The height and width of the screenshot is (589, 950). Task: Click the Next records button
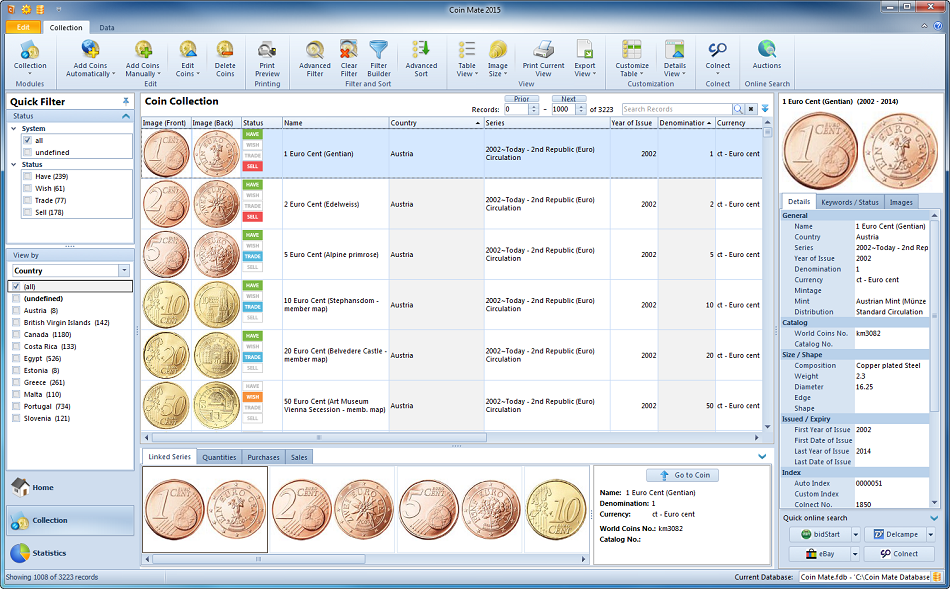coord(568,99)
